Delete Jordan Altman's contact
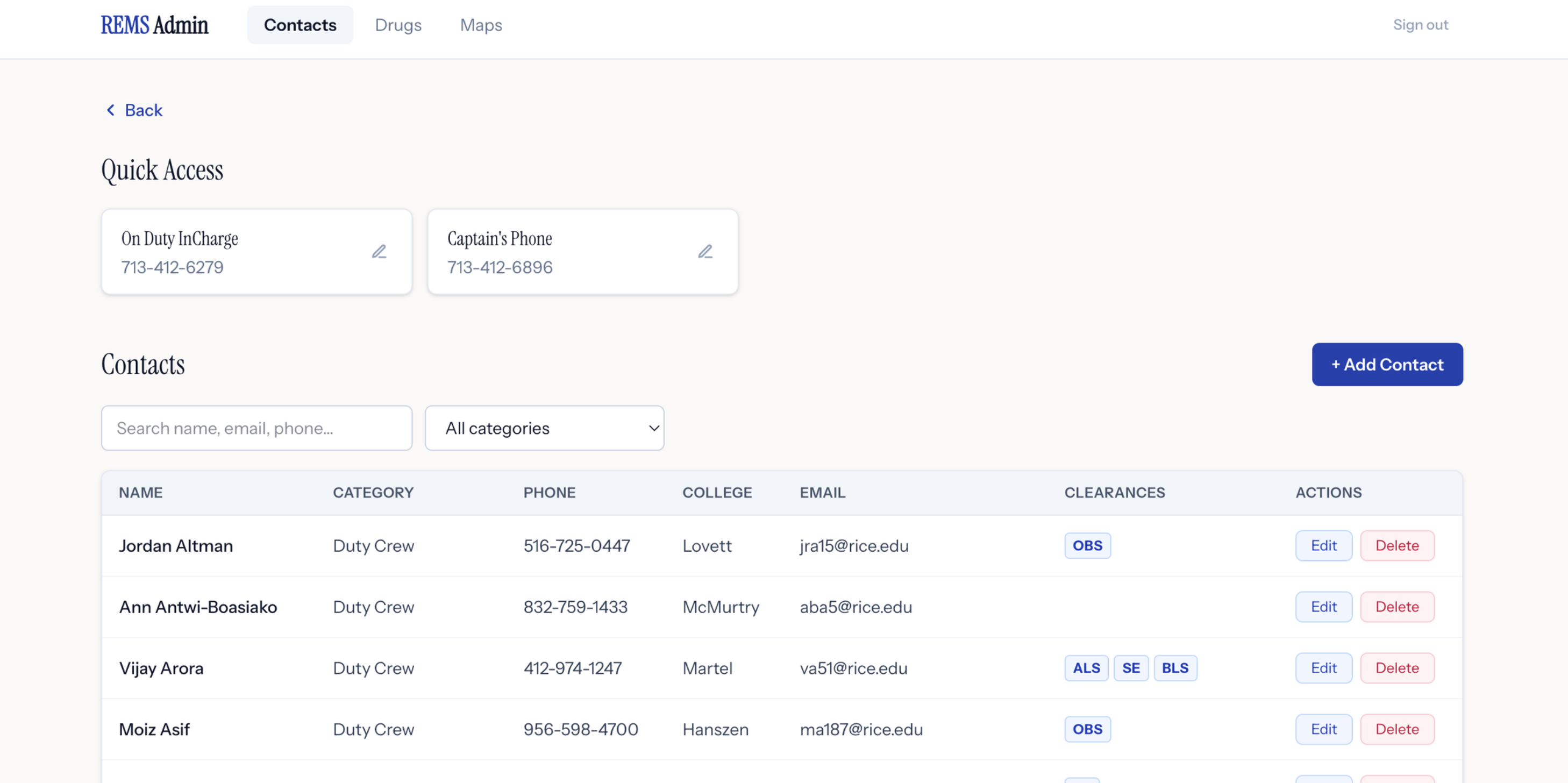 1397,545
